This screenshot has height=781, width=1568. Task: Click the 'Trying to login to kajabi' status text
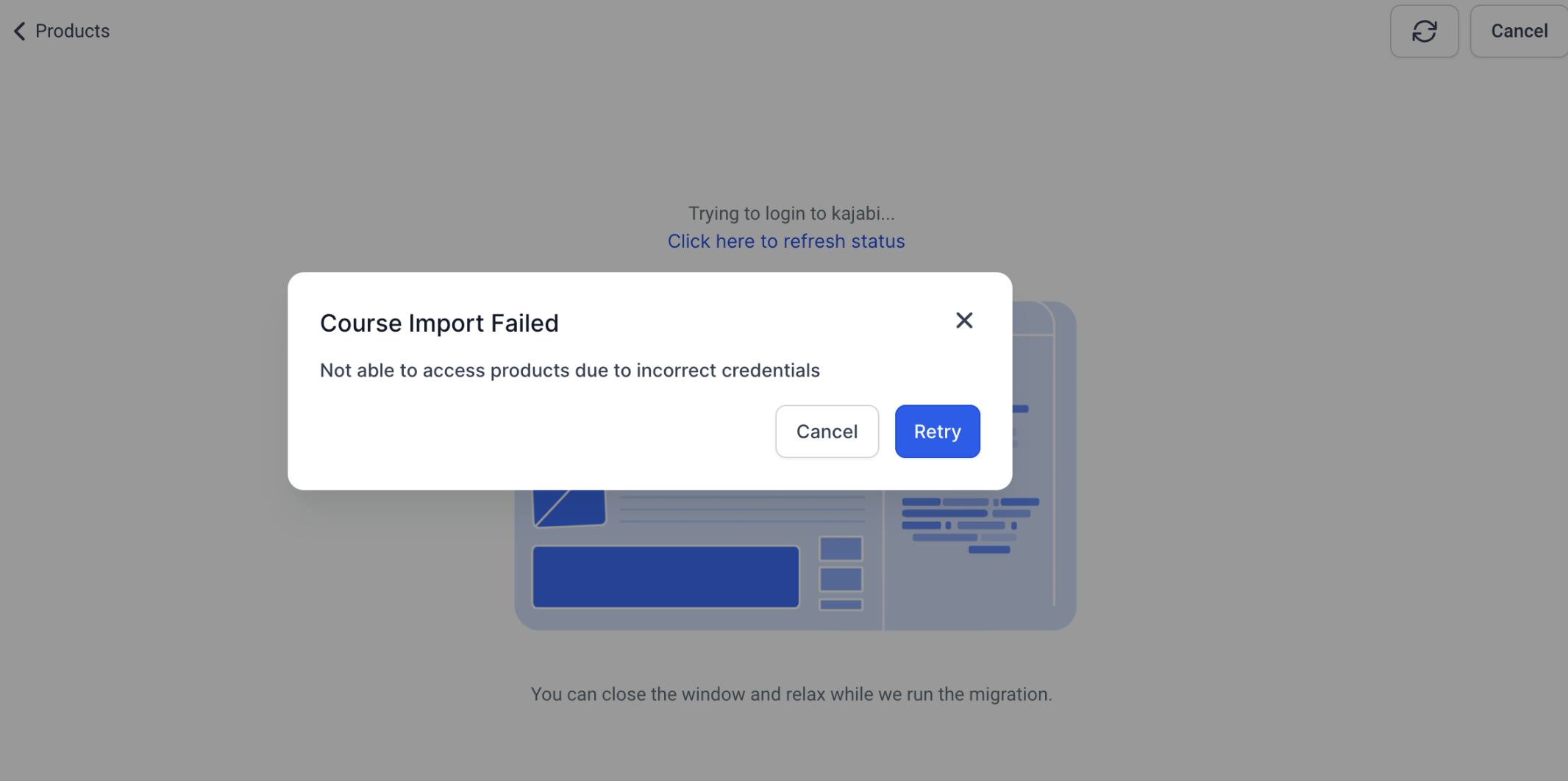coord(791,213)
